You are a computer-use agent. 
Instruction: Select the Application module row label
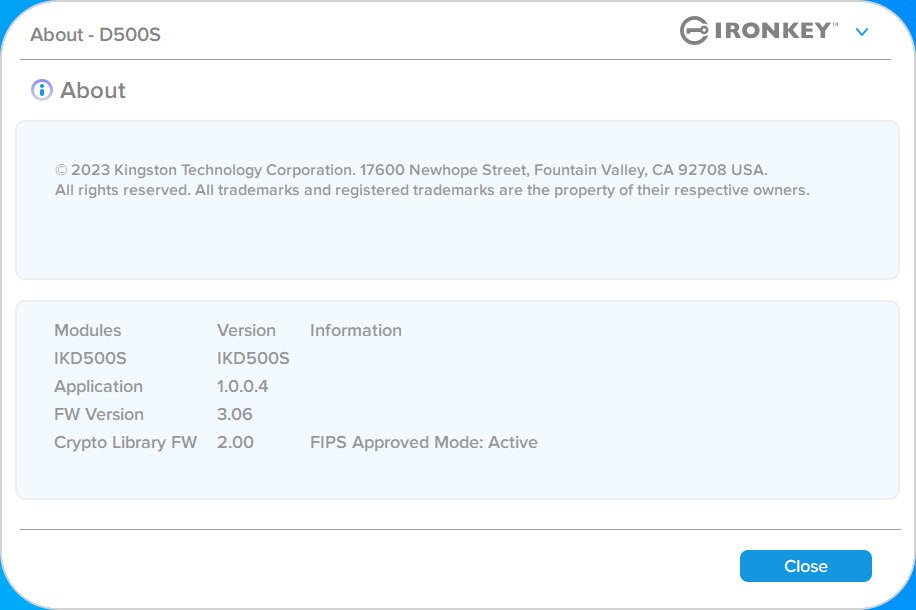pos(98,386)
